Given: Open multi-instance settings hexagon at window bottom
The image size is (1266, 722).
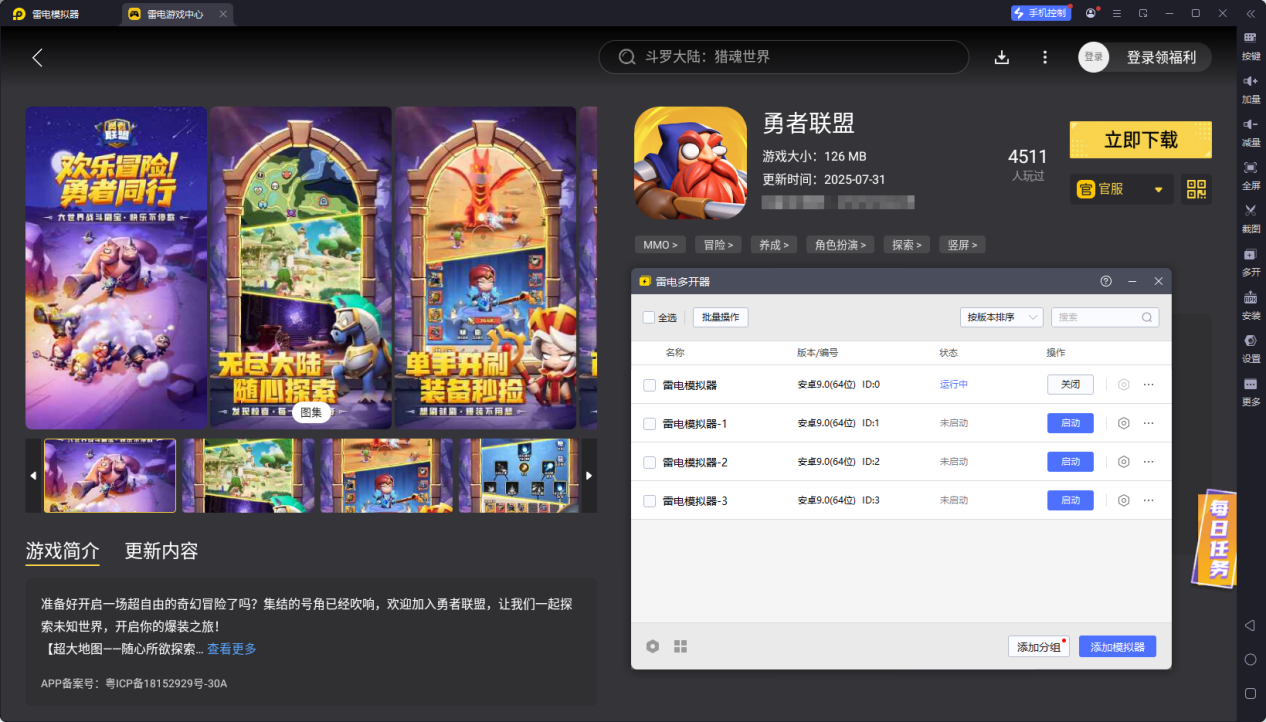Looking at the screenshot, I should pyautogui.click(x=653, y=646).
